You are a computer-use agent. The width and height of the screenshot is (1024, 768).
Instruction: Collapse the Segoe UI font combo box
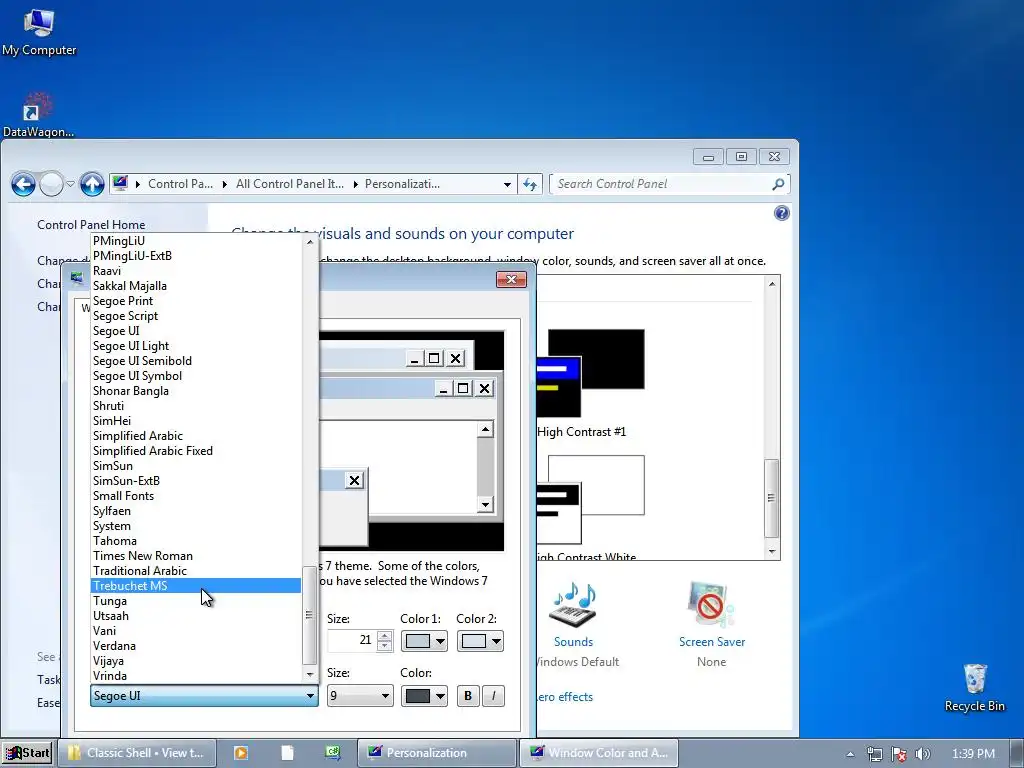[x=204, y=696]
